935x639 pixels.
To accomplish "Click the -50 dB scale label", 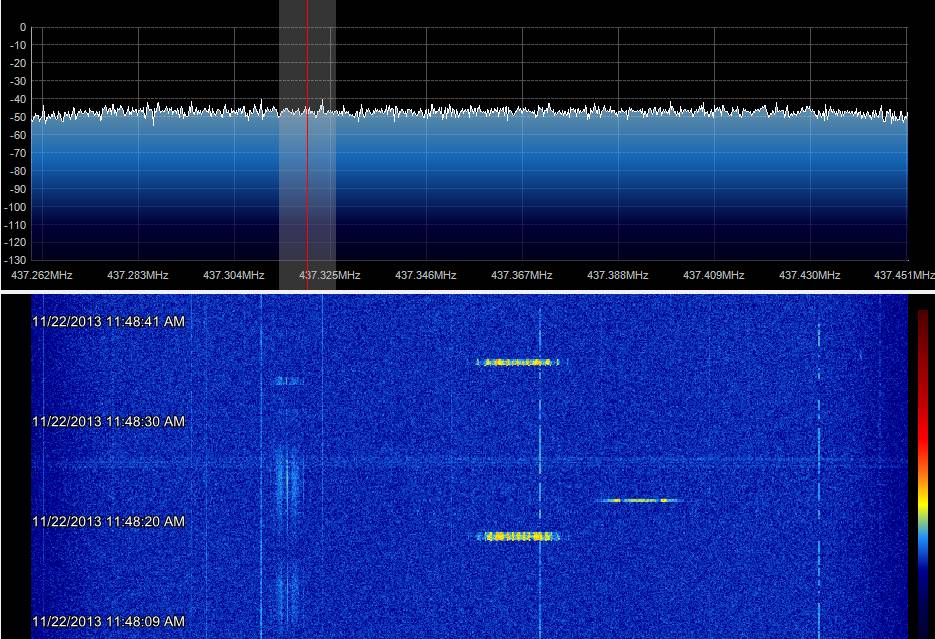I will point(18,117).
